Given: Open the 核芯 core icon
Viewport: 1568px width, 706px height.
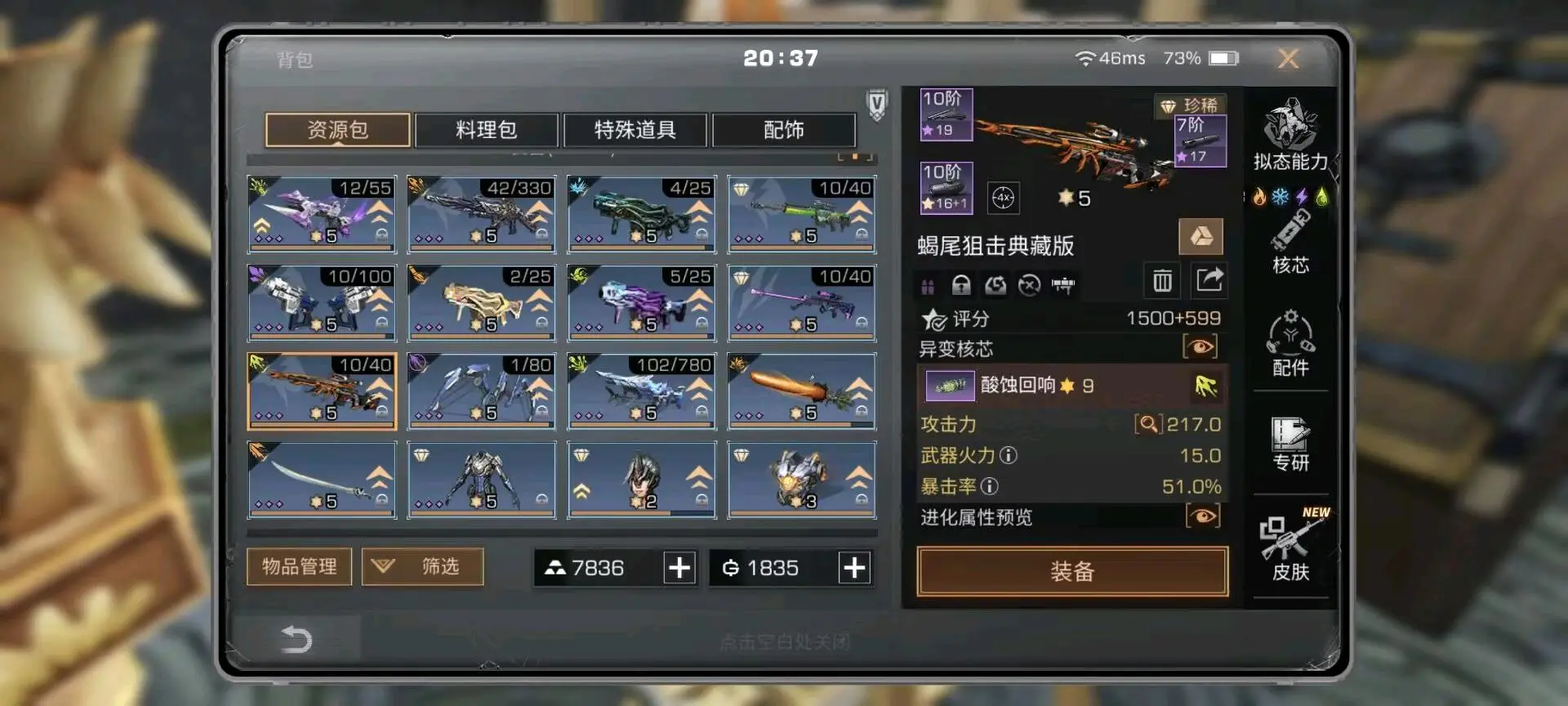Looking at the screenshot, I should coord(1290,241).
